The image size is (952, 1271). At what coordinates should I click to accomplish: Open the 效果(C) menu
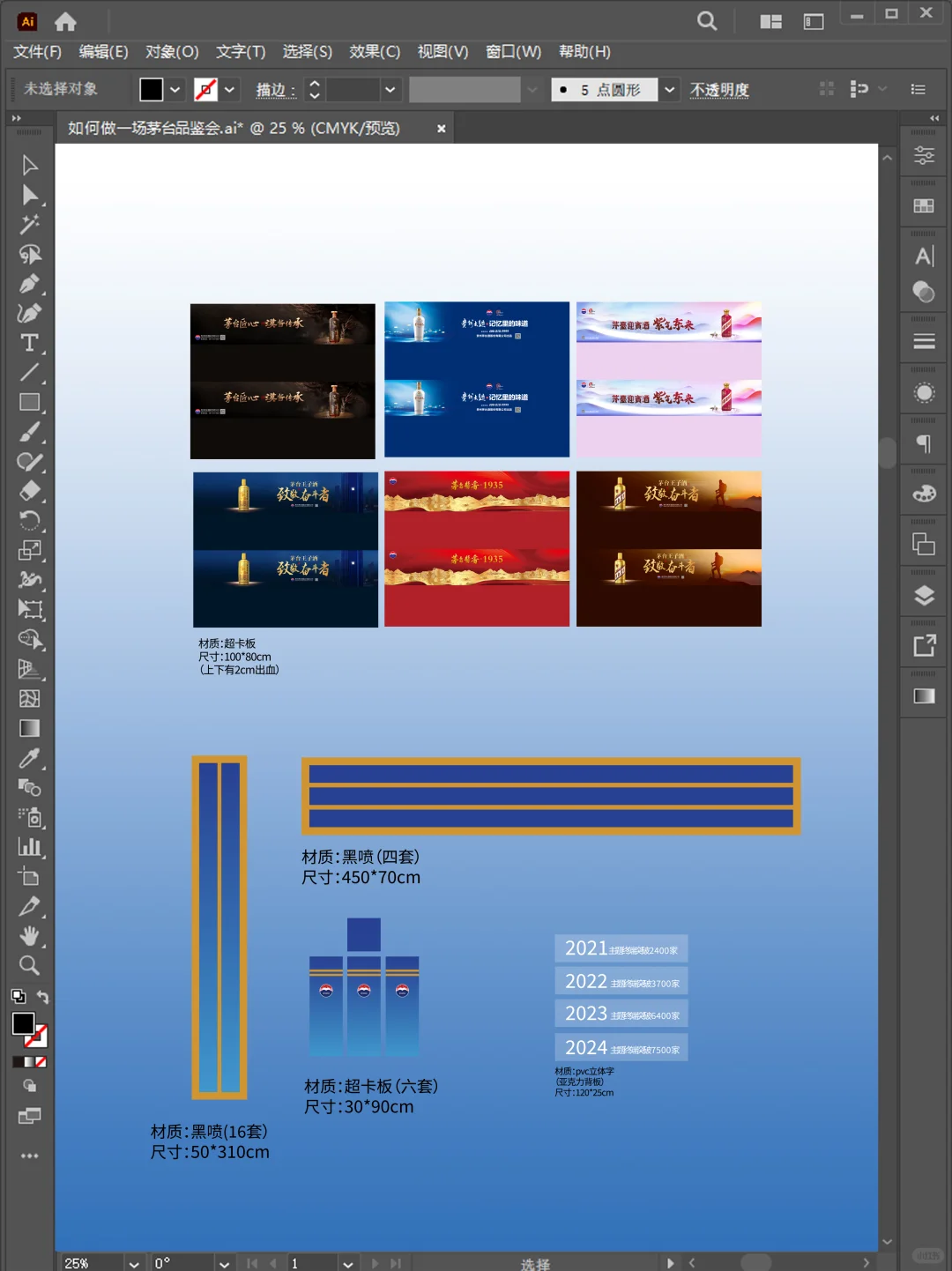pyautogui.click(x=375, y=52)
